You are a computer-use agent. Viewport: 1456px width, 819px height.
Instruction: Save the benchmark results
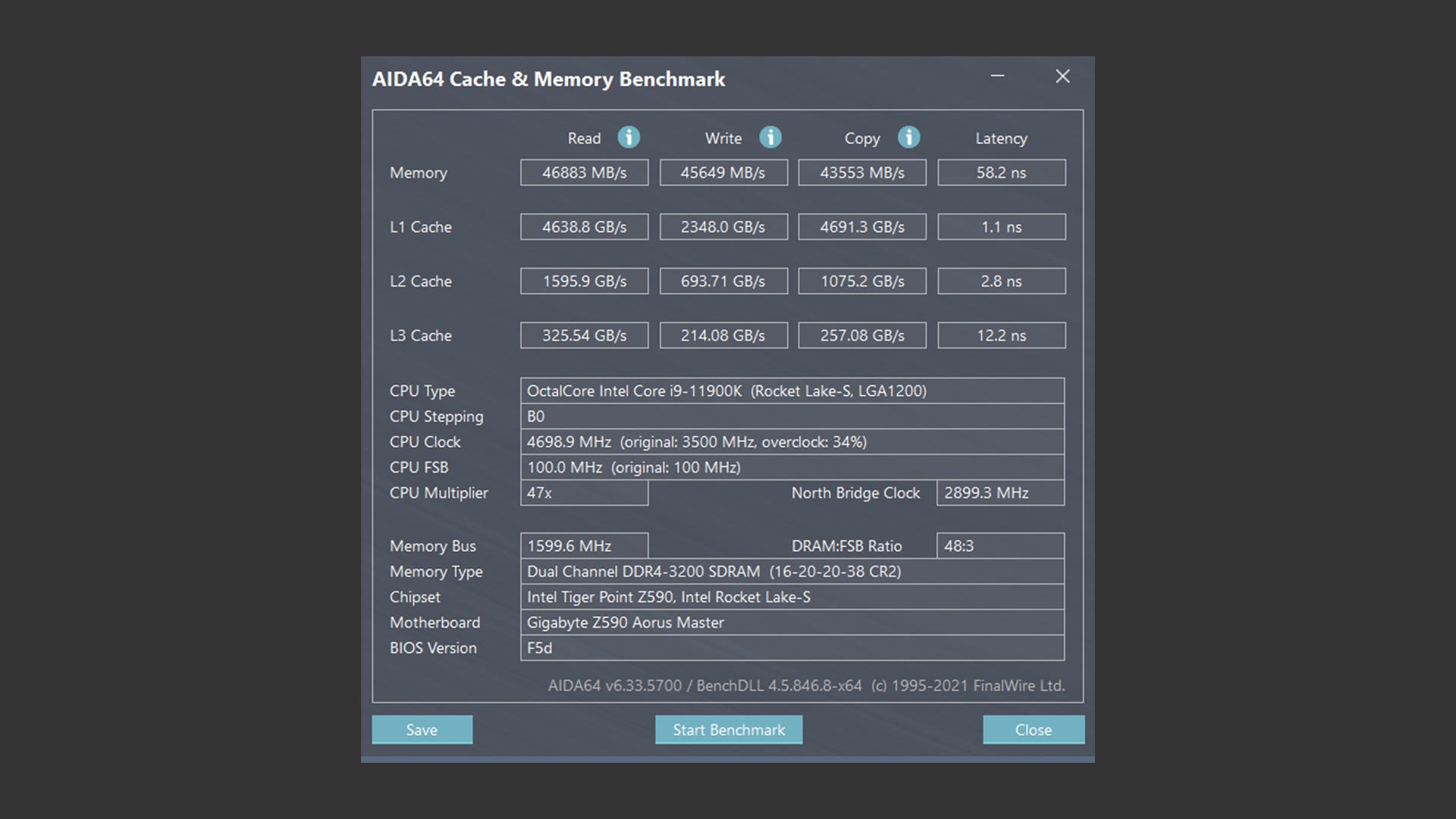pyautogui.click(x=422, y=730)
